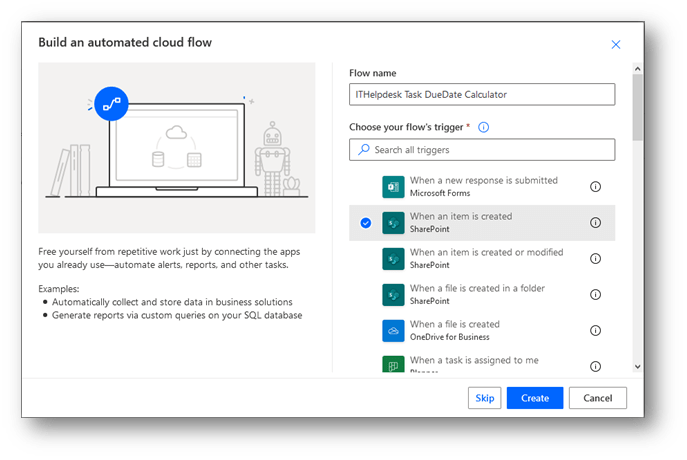687x460 pixels.
Task: Select 'When a new response is submitted' trigger
Action: (482, 187)
